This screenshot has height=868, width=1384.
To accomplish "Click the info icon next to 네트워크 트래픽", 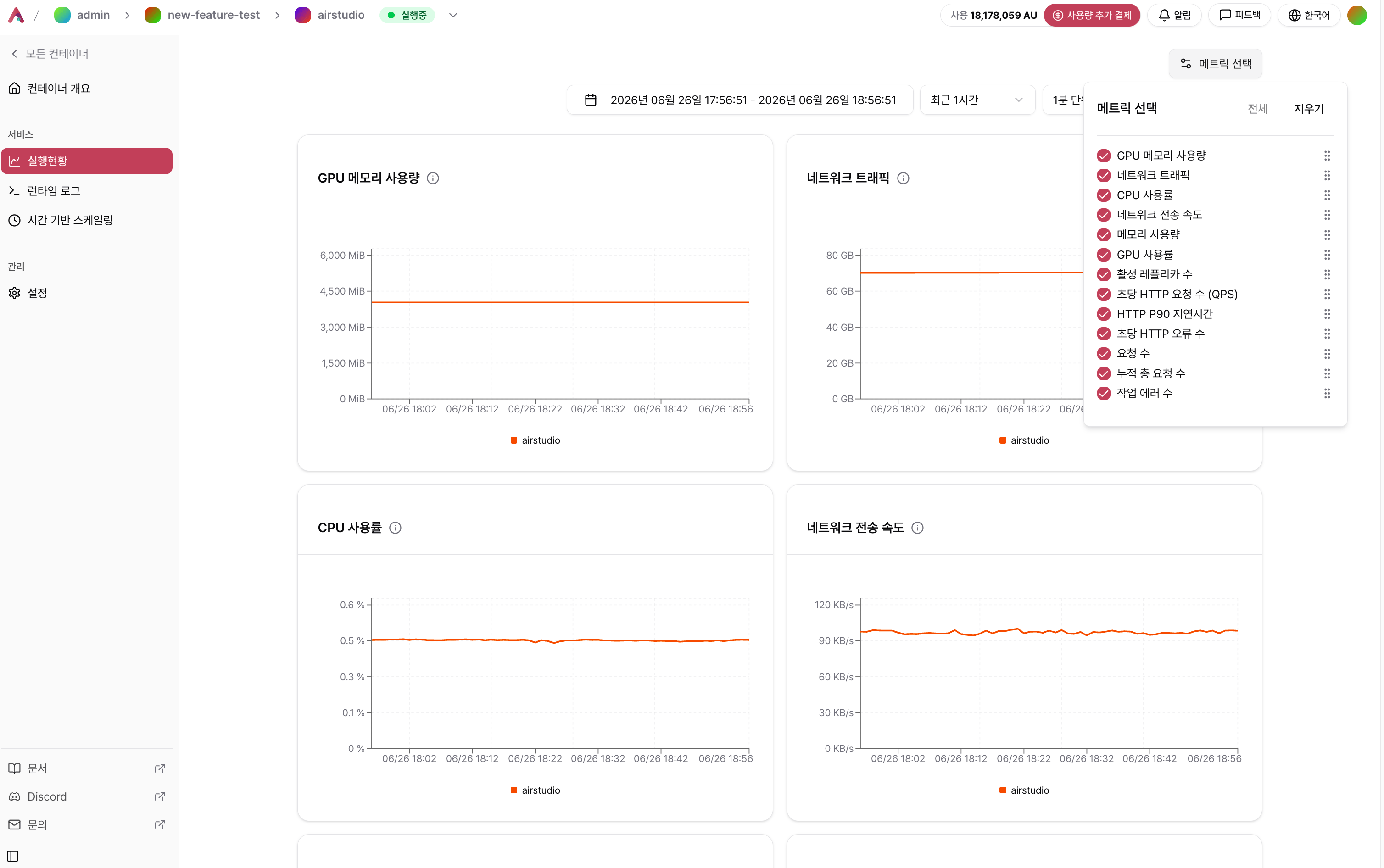I will pos(903,178).
